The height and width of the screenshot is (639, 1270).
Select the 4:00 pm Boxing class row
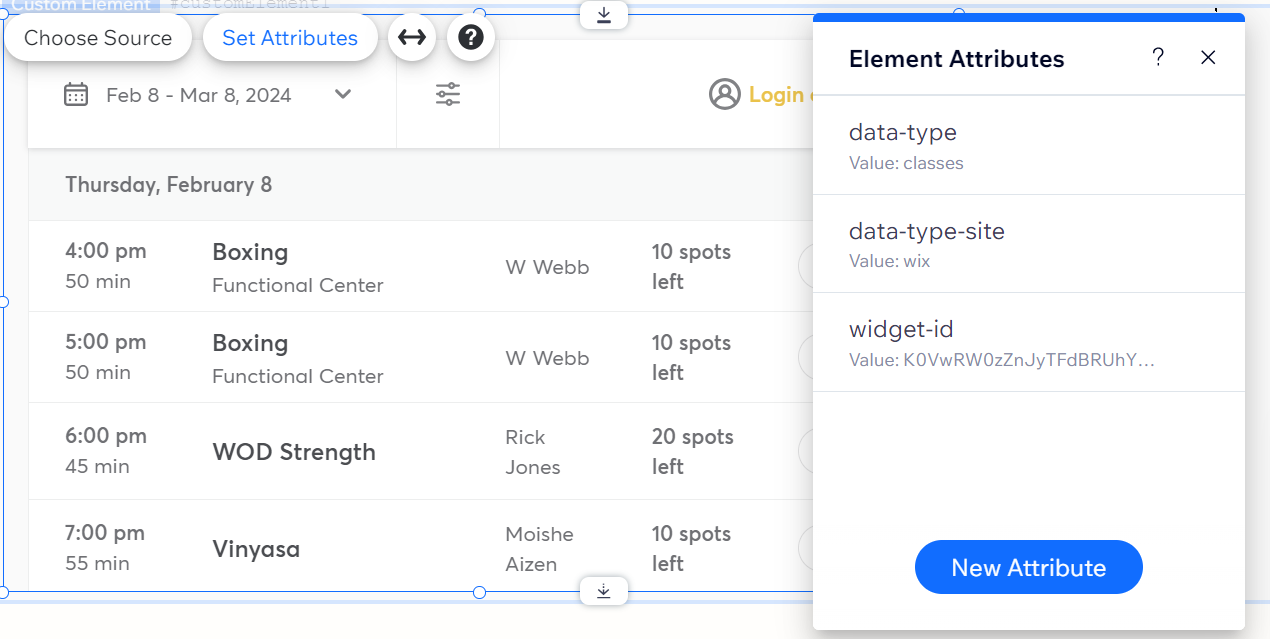400,267
